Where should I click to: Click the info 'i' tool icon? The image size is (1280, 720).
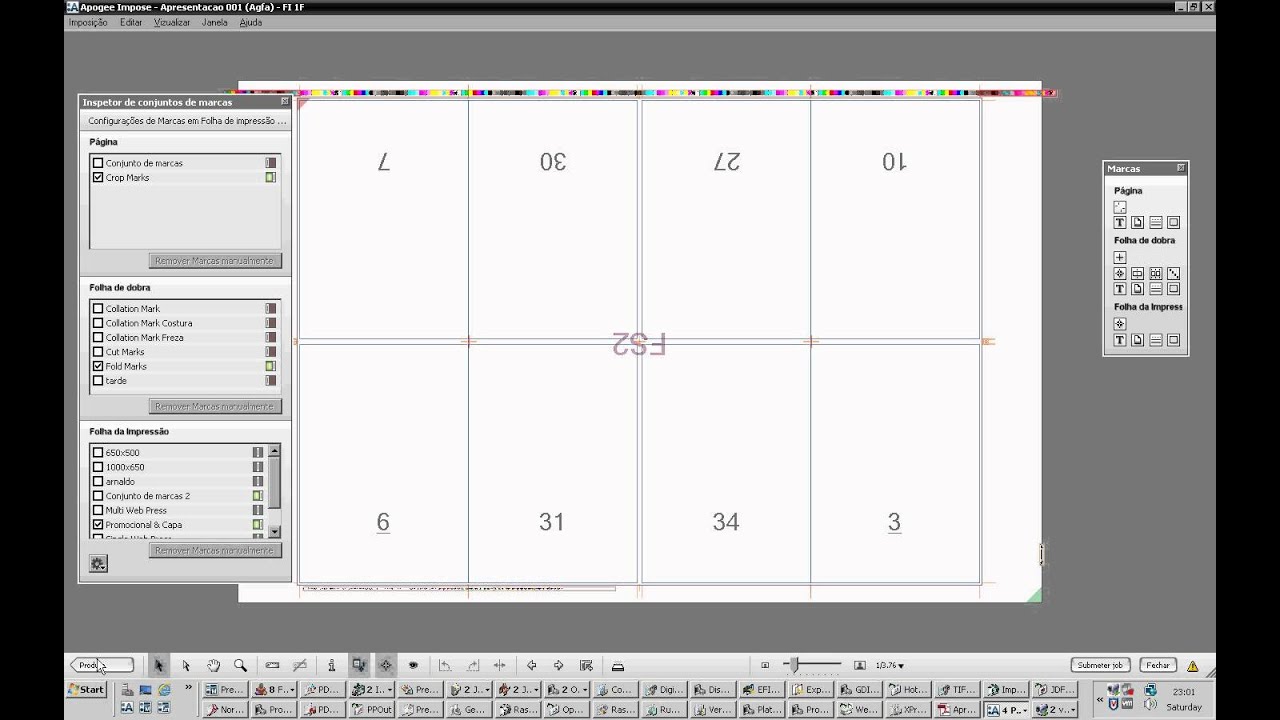(x=331, y=665)
